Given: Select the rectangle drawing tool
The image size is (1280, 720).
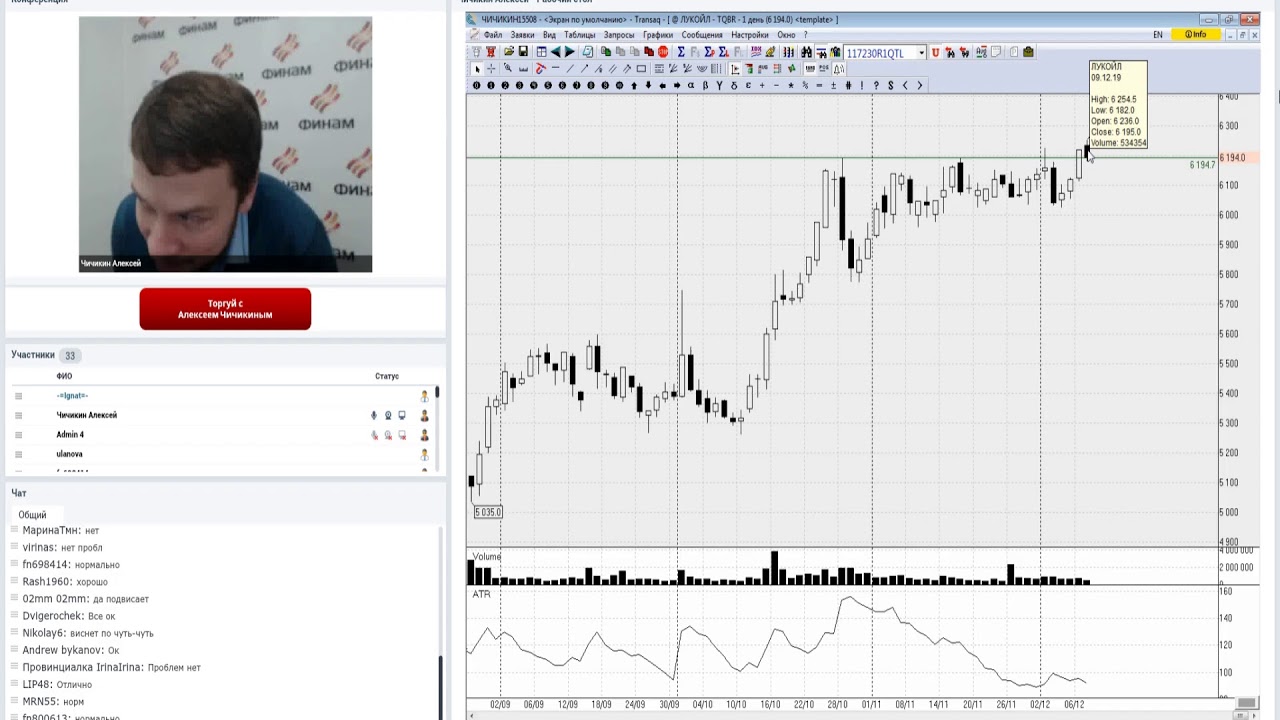Looking at the screenshot, I should (x=641, y=69).
